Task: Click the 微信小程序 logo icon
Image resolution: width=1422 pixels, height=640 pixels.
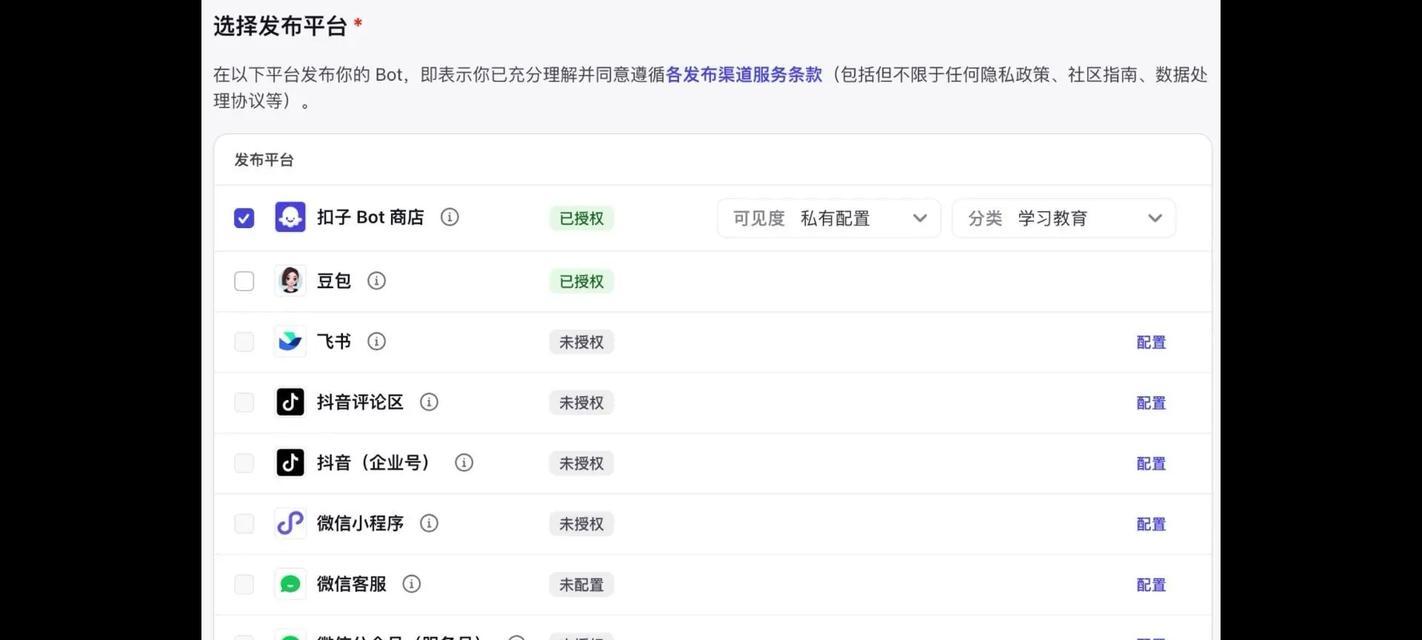Action: click(290, 523)
